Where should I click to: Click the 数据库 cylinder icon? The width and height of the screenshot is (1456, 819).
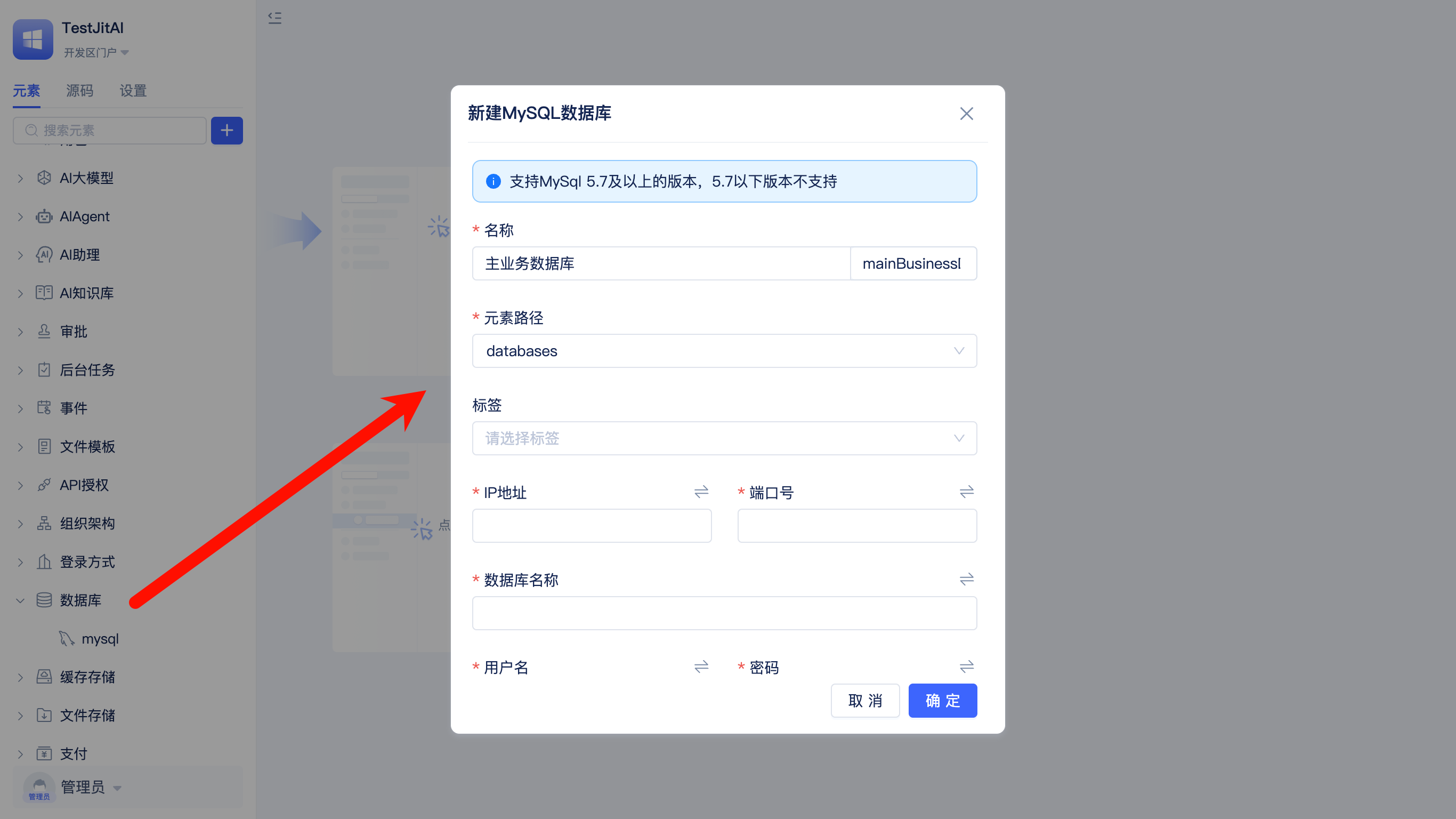tap(44, 600)
